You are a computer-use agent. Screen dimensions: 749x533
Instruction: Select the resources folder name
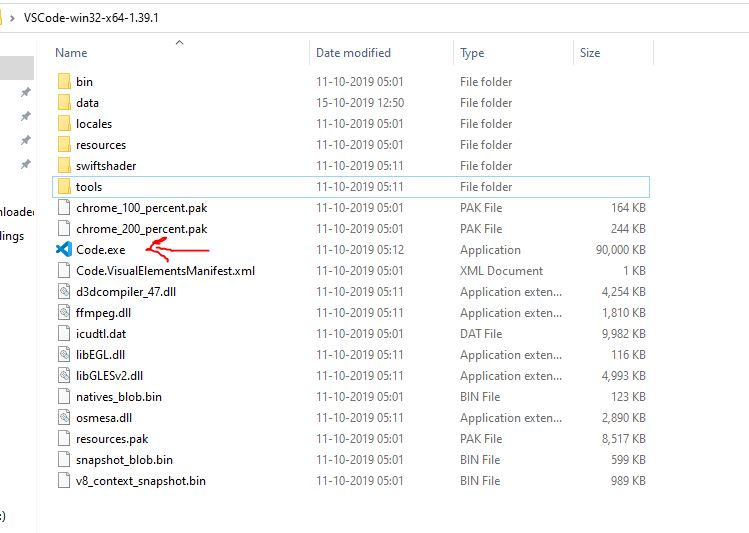tap(101, 145)
